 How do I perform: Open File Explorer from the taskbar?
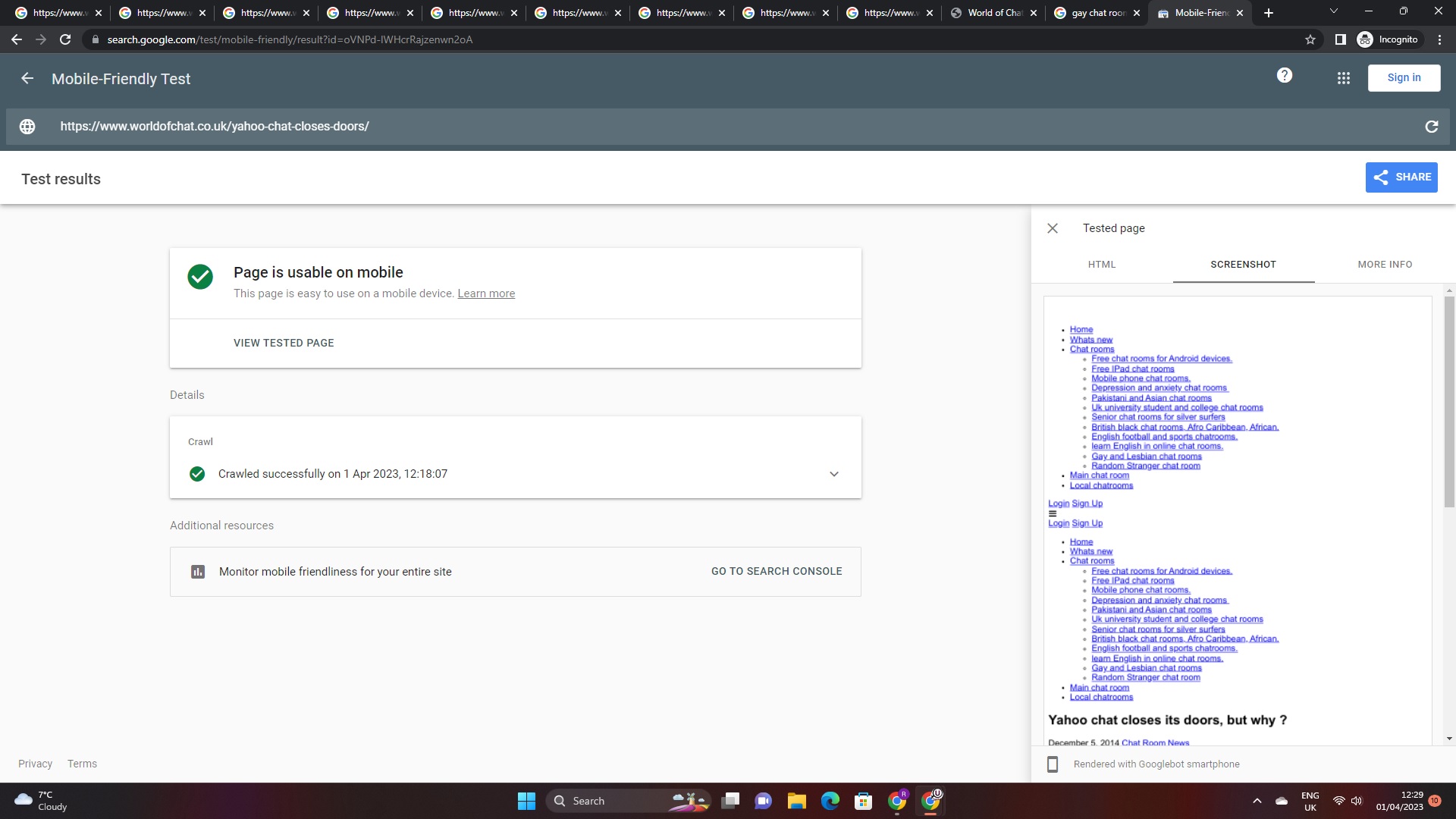pyautogui.click(x=796, y=801)
